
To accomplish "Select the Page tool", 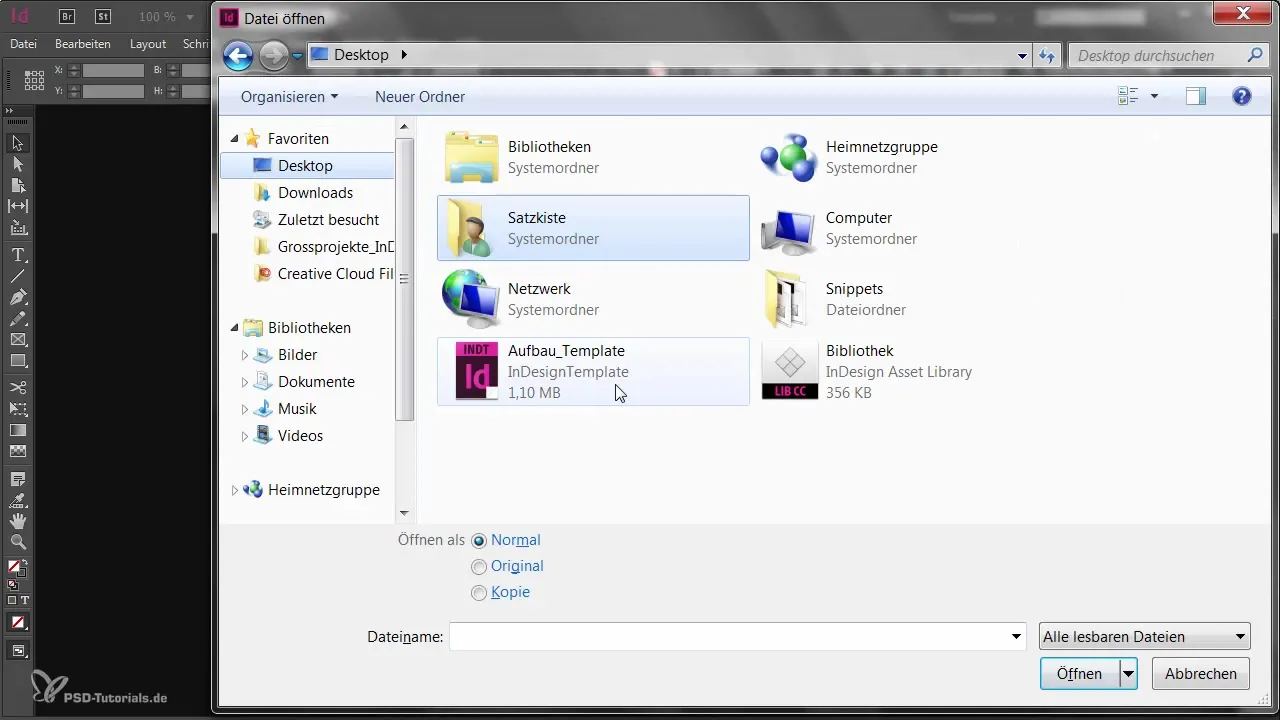I will click(18, 185).
